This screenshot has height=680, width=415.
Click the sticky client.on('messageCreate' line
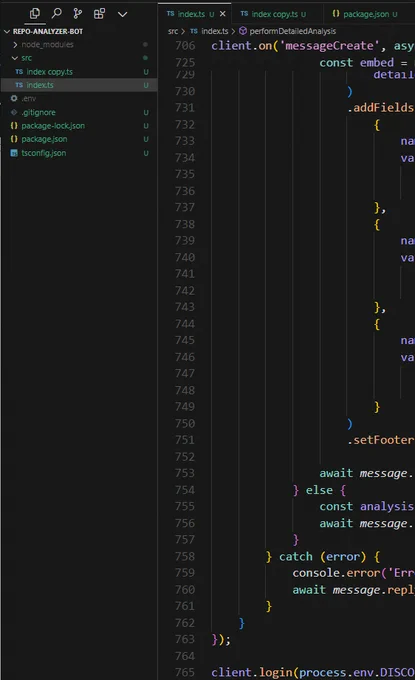(312, 46)
